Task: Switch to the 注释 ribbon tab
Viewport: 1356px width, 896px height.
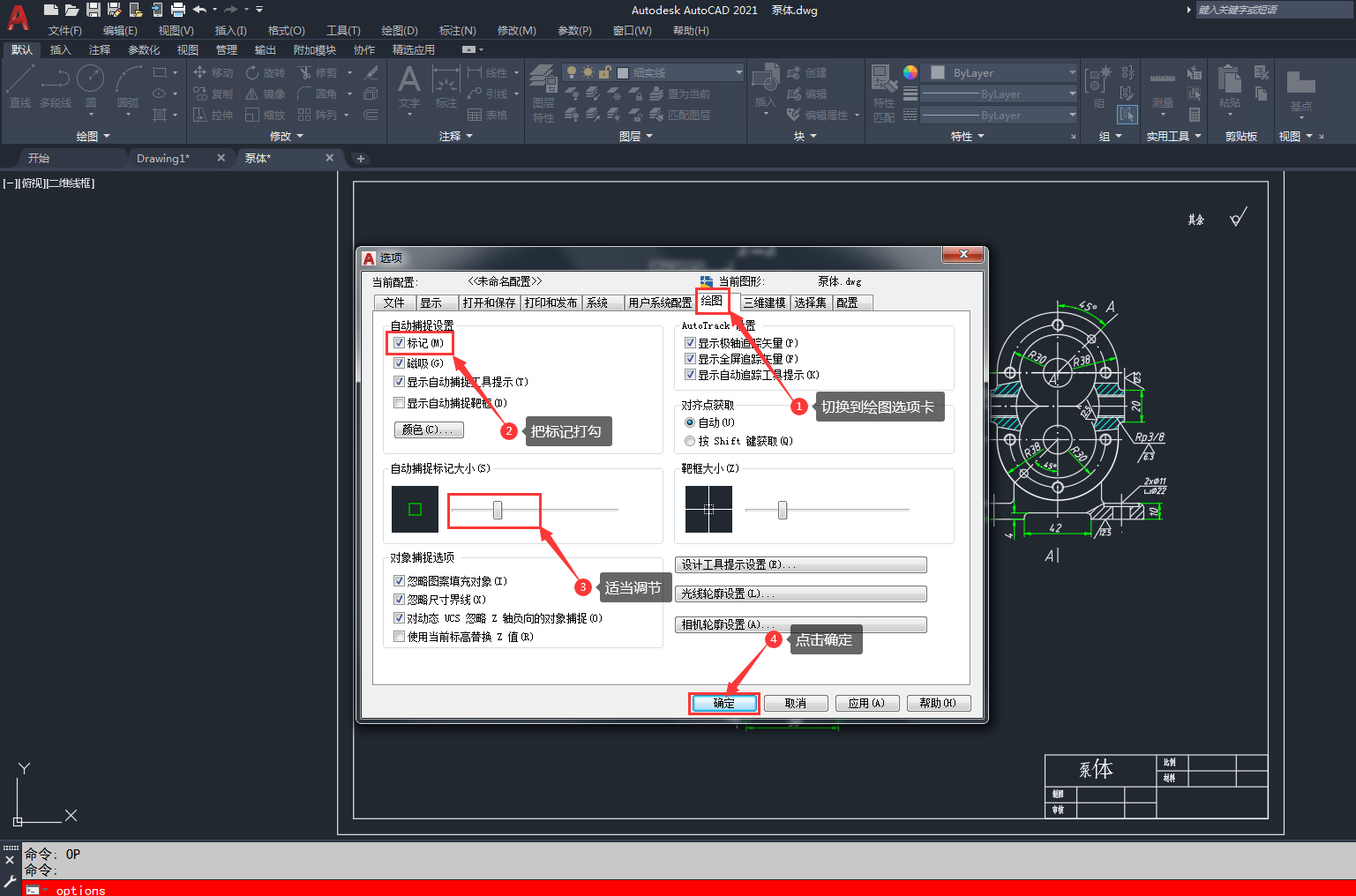Action: pyautogui.click(x=100, y=50)
